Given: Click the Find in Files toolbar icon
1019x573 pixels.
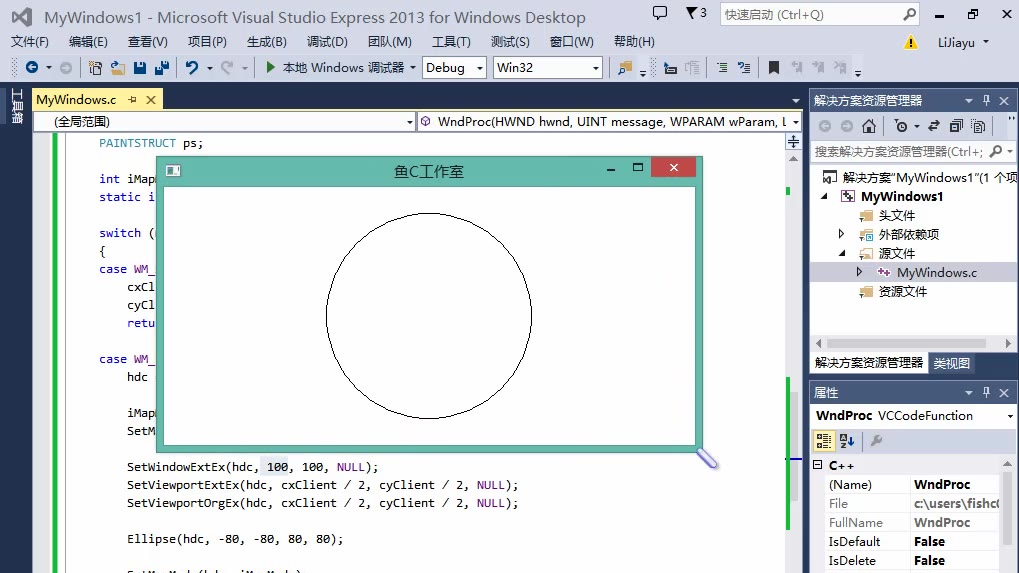Looking at the screenshot, I should [625, 68].
